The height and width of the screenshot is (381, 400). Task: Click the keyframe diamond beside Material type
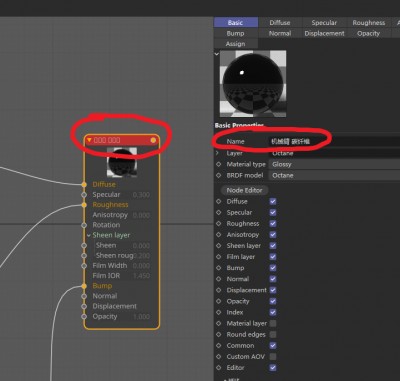pos(219,164)
